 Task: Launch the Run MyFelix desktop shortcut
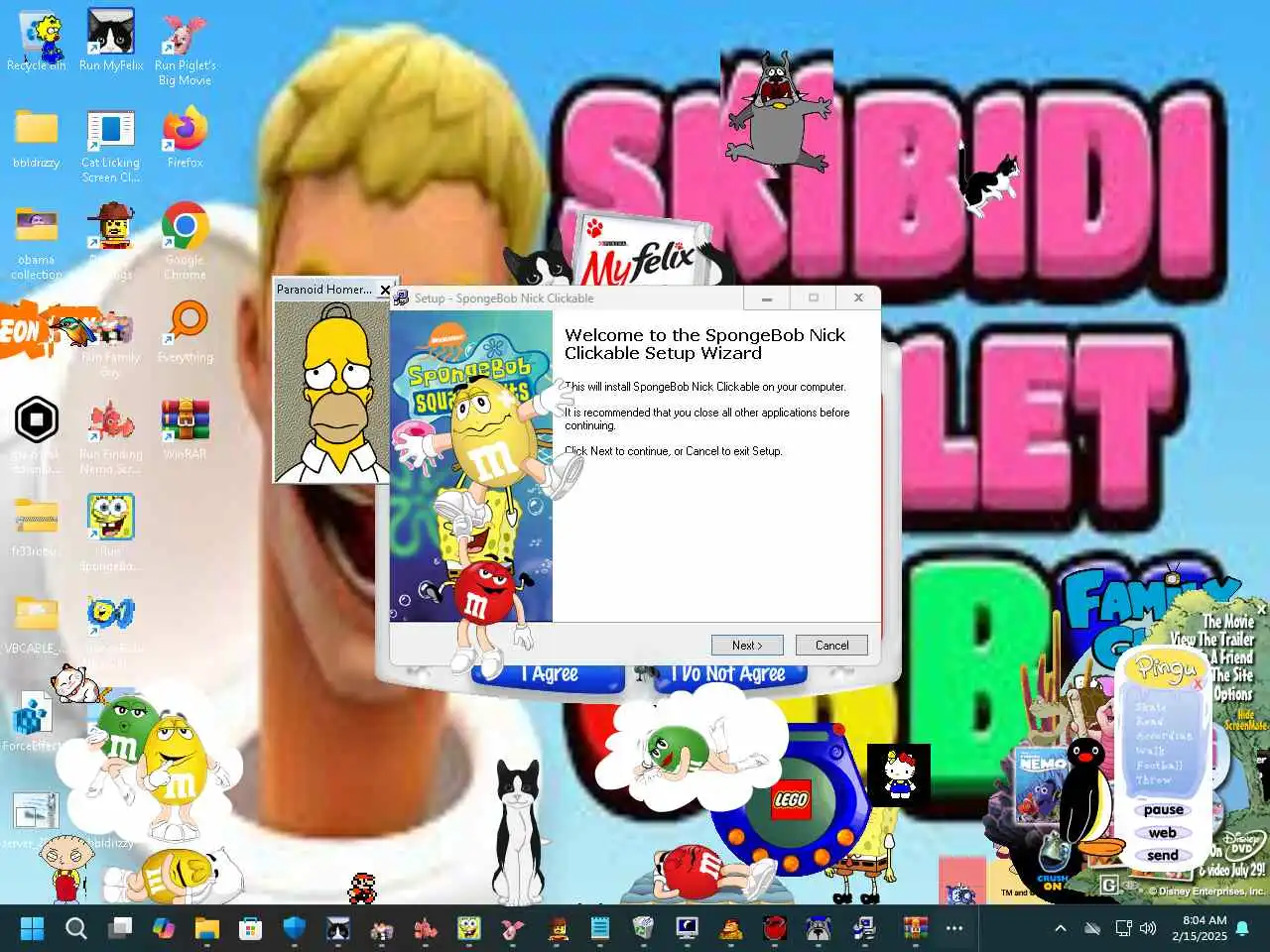[111, 42]
